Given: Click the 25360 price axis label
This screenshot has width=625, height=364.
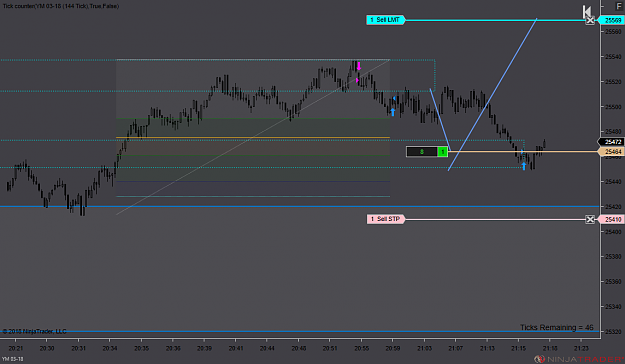Looking at the screenshot, I should click(x=613, y=282).
